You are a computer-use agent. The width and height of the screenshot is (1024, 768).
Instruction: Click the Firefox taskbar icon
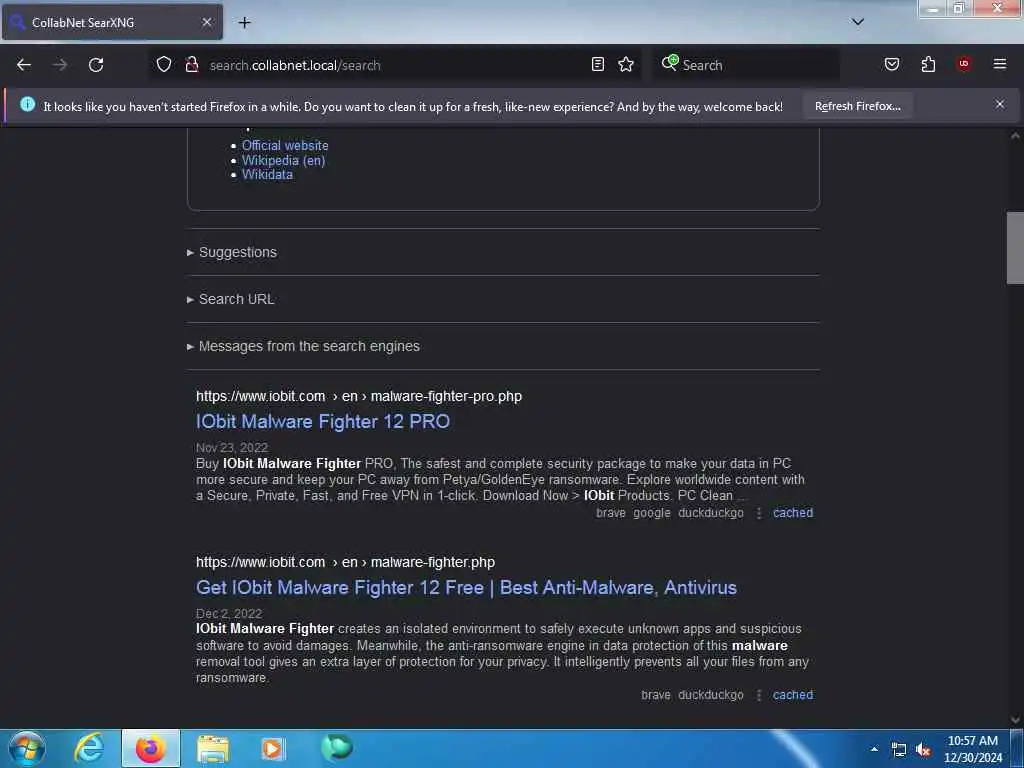coord(150,748)
